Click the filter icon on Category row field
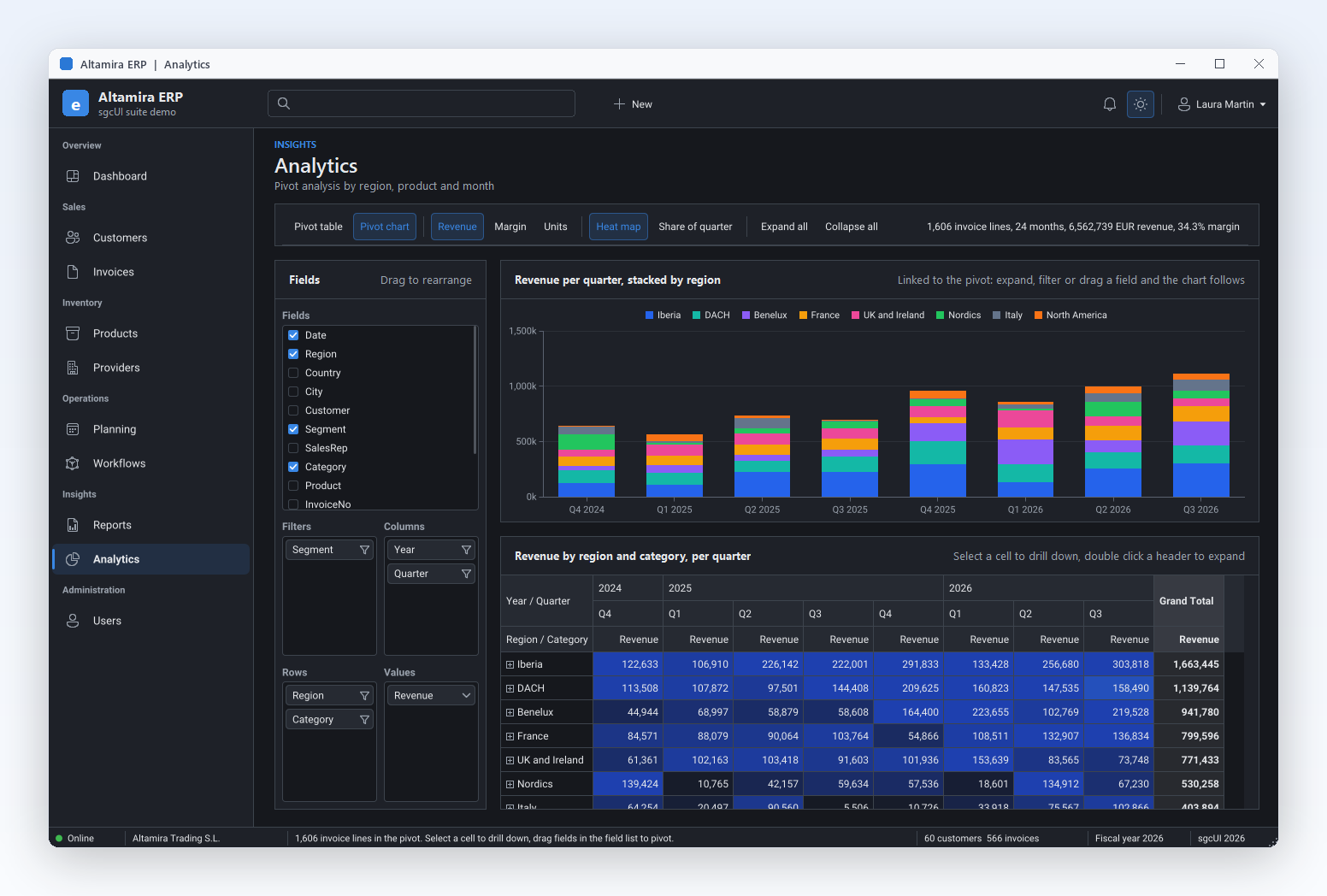Screen dimensions: 1327x896 click(365, 720)
